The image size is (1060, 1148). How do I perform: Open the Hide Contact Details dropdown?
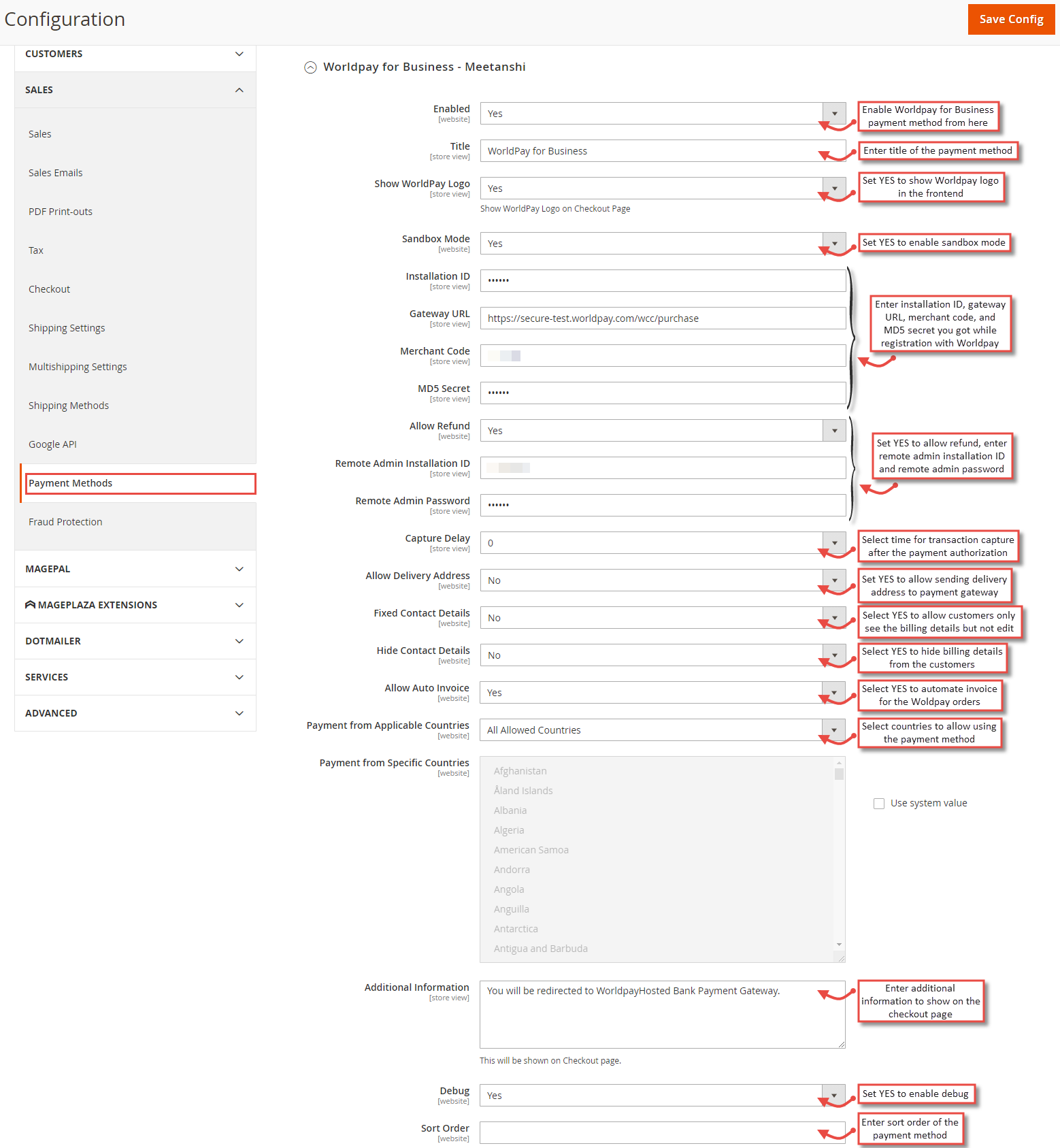click(663, 655)
